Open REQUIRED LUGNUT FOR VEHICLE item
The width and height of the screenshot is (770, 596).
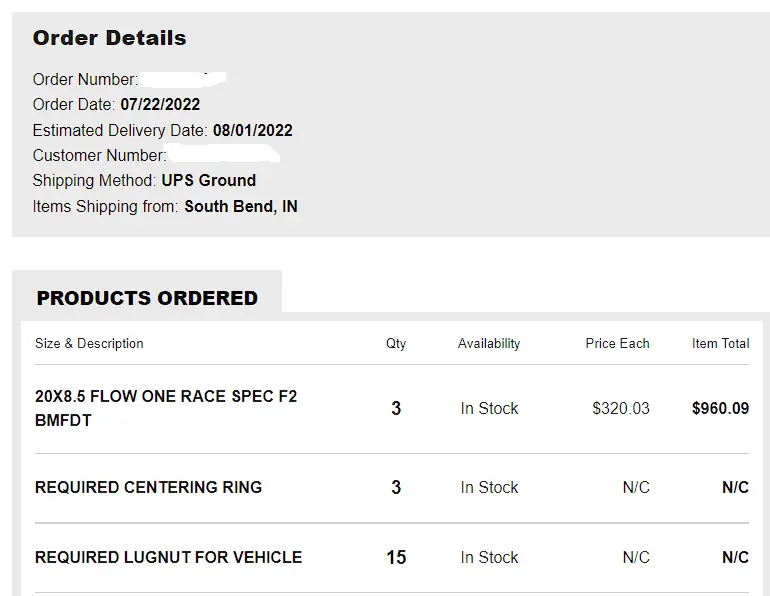pos(168,557)
